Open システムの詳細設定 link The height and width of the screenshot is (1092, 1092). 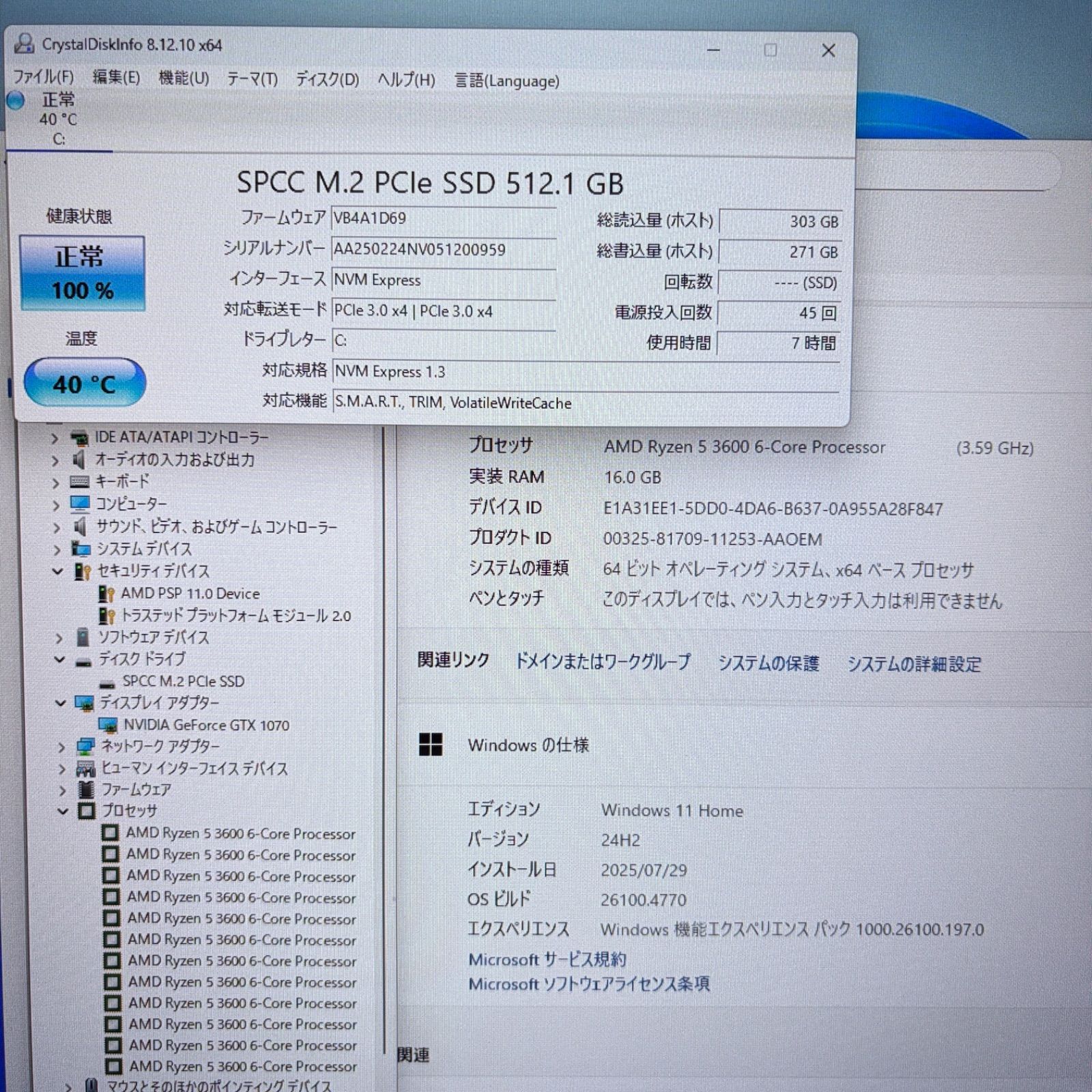click(x=915, y=664)
